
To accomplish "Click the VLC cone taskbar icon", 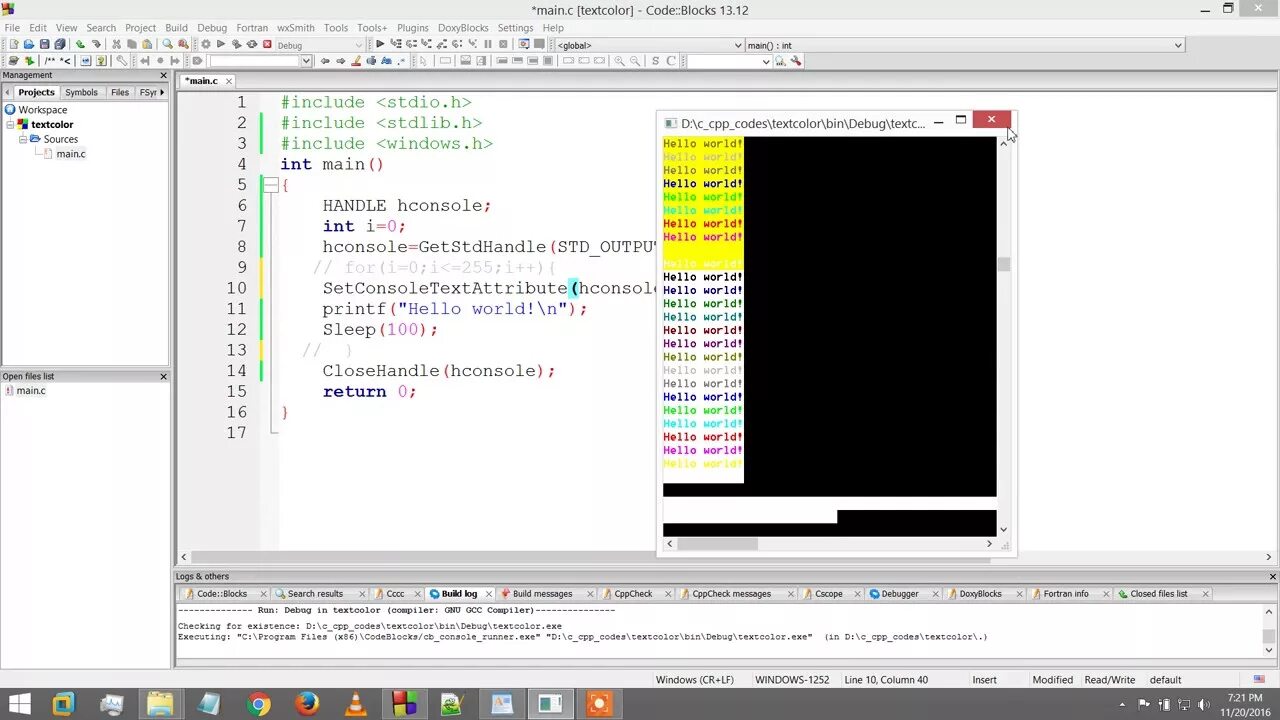I will (x=355, y=704).
